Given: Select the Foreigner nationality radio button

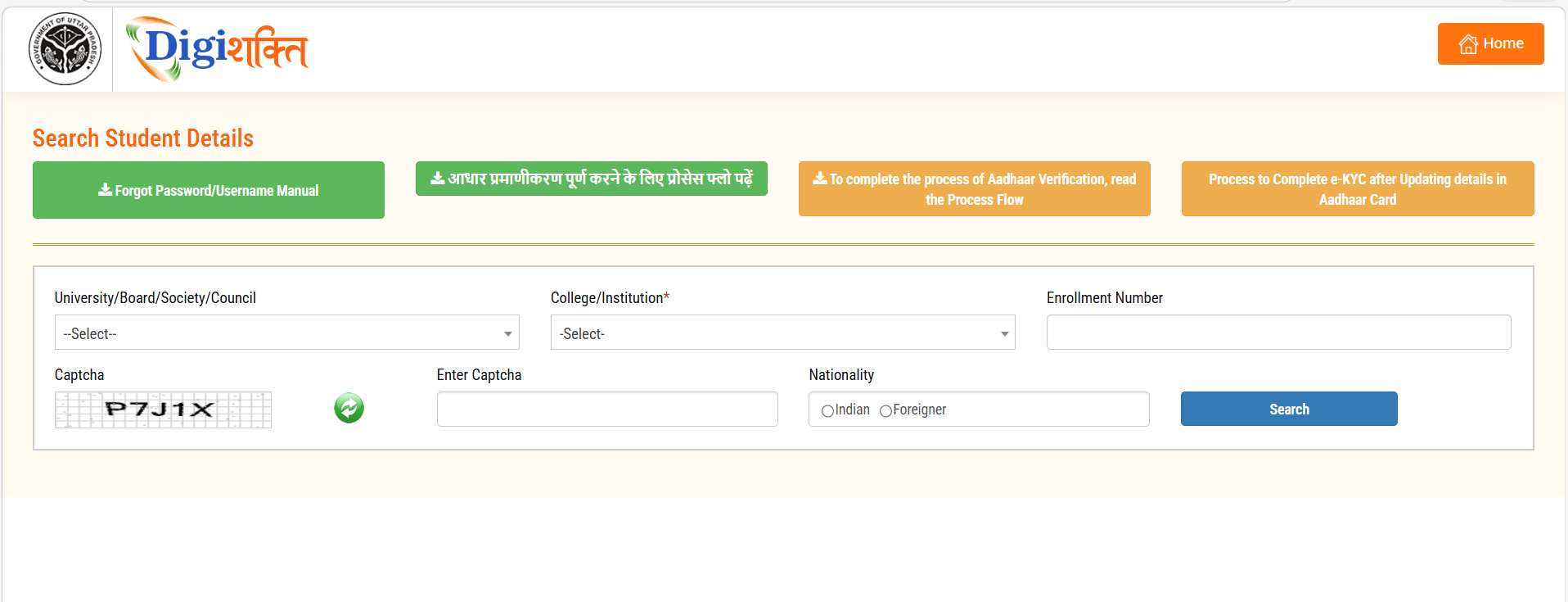Looking at the screenshot, I should pyautogui.click(x=885, y=410).
